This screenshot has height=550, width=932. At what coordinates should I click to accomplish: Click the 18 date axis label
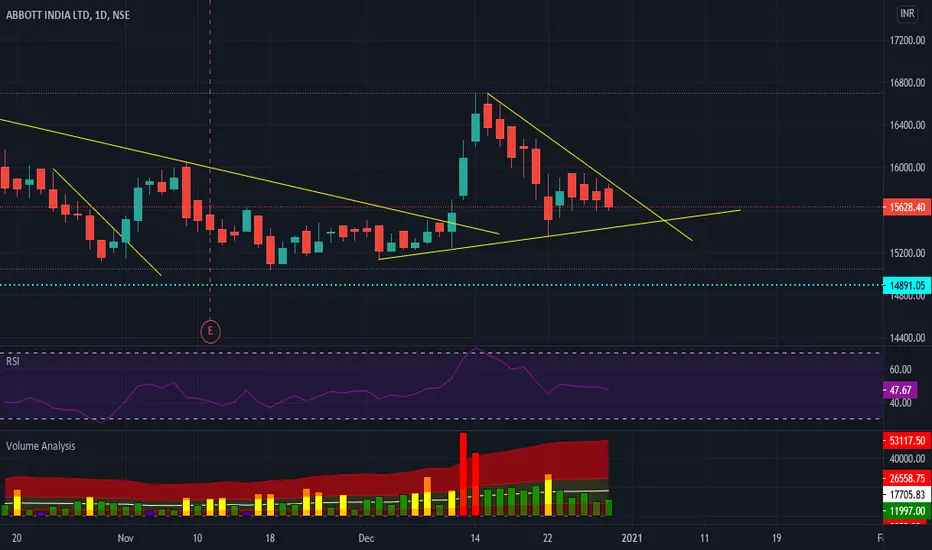tap(270, 538)
